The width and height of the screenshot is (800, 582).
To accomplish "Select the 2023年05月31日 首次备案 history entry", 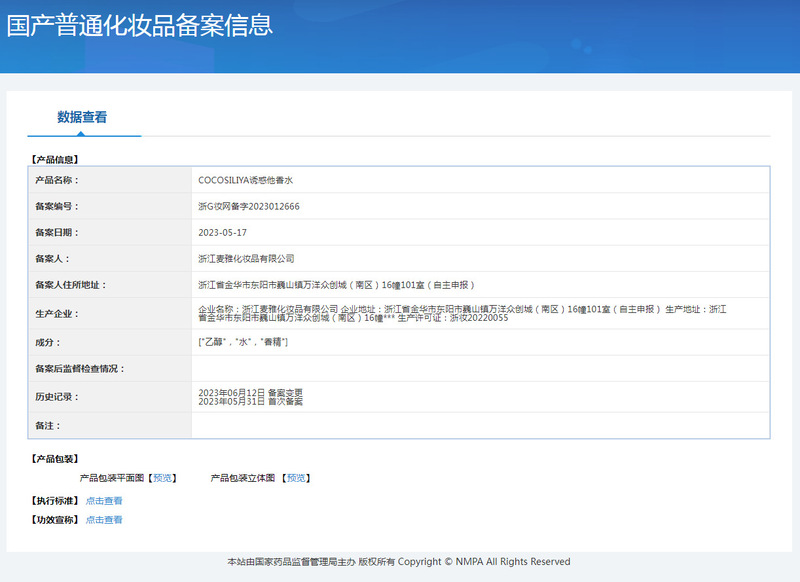I will [x=251, y=401].
